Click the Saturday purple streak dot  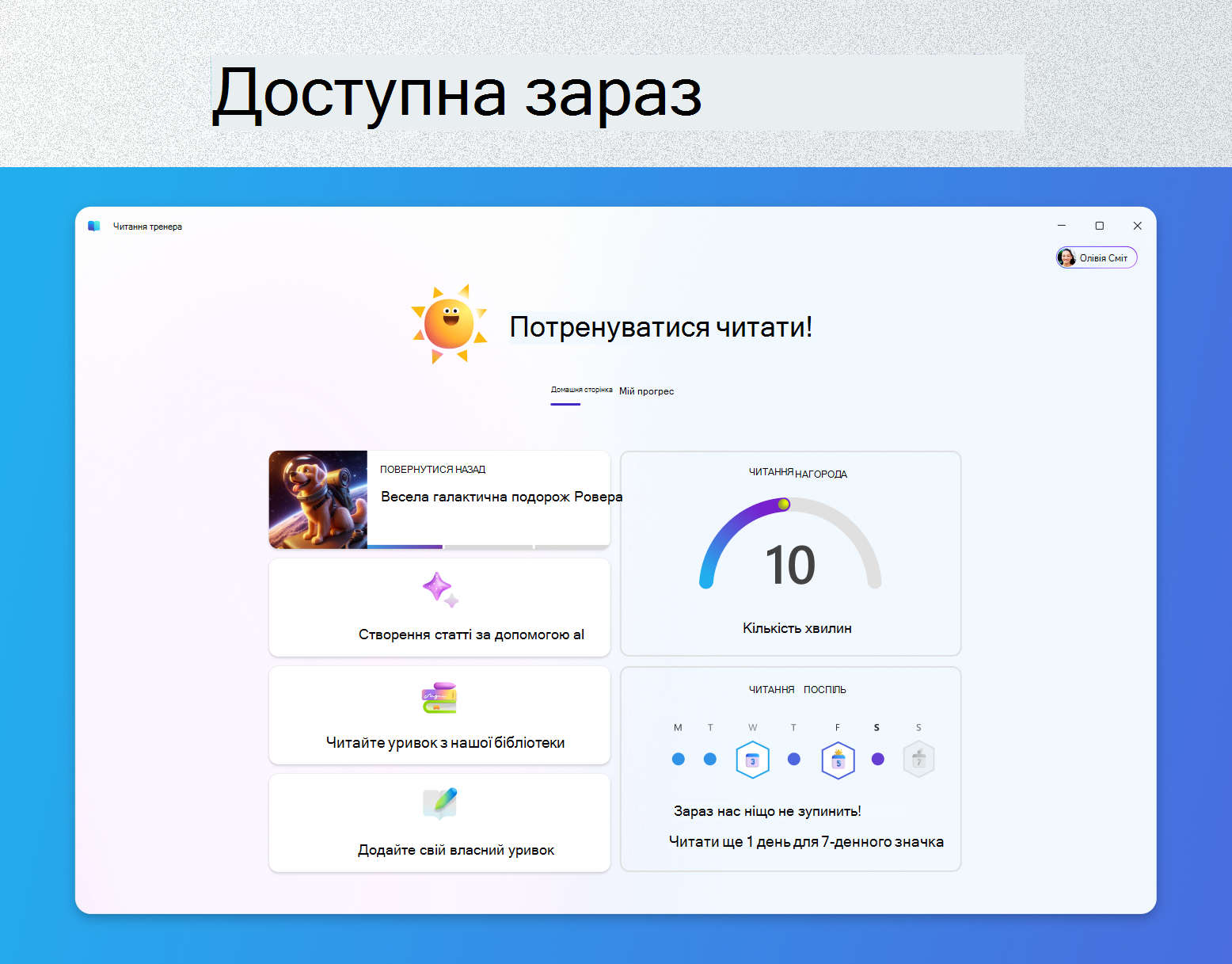(x=877, y=759)
